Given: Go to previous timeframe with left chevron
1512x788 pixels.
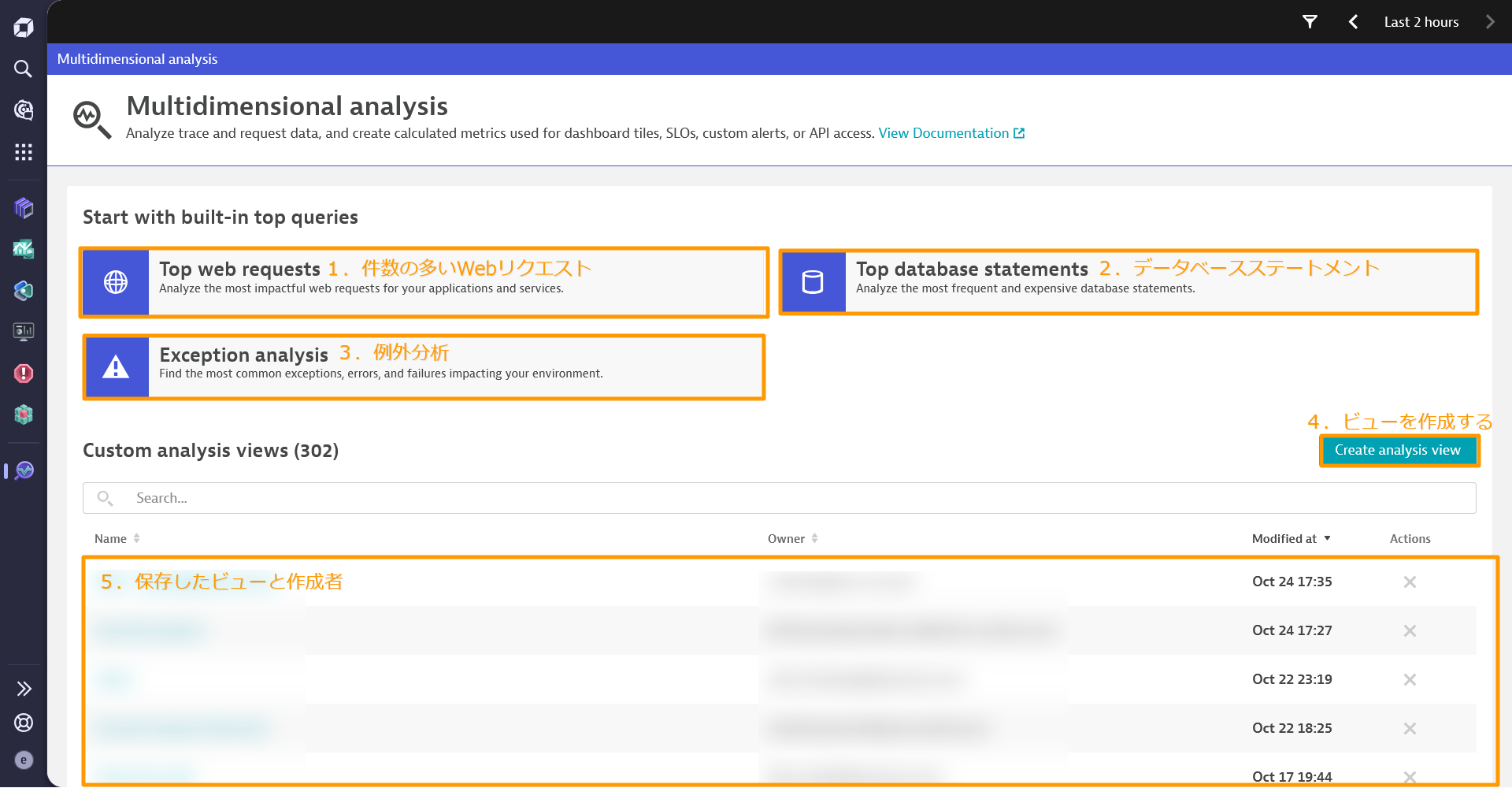Looking at the screenshot, I should [x=1353, y=22].
